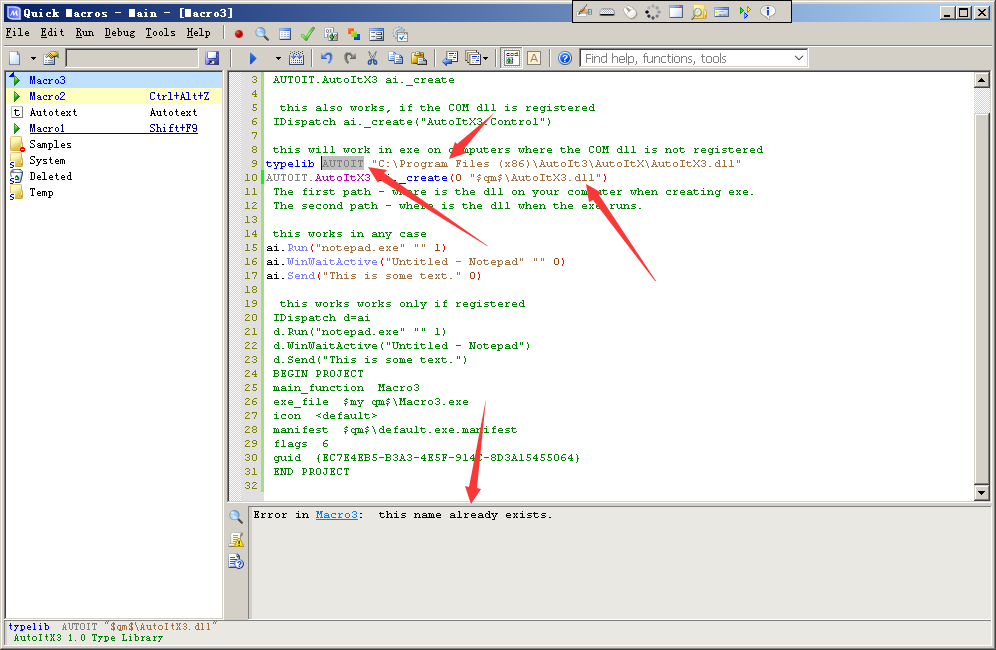Save with the floppy disk icon

212,58
